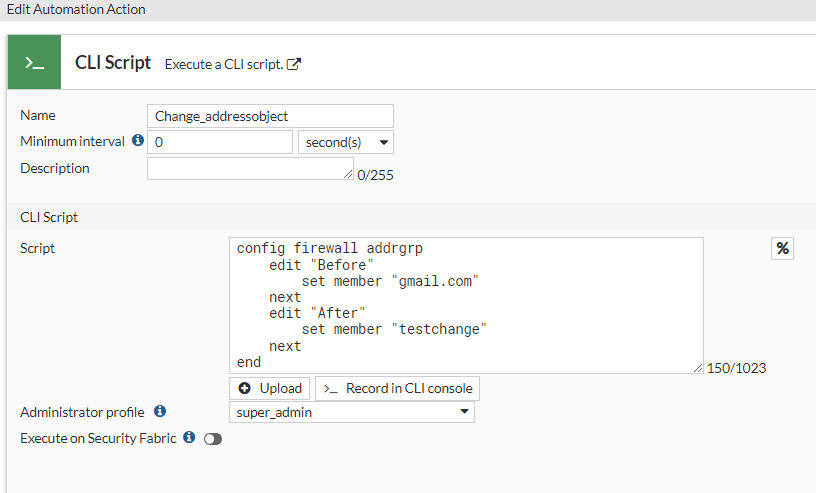The width and height of the screenshot is (816, 493).
Task: Click the plus icon on the Upload button
Action: pos(245,388)
